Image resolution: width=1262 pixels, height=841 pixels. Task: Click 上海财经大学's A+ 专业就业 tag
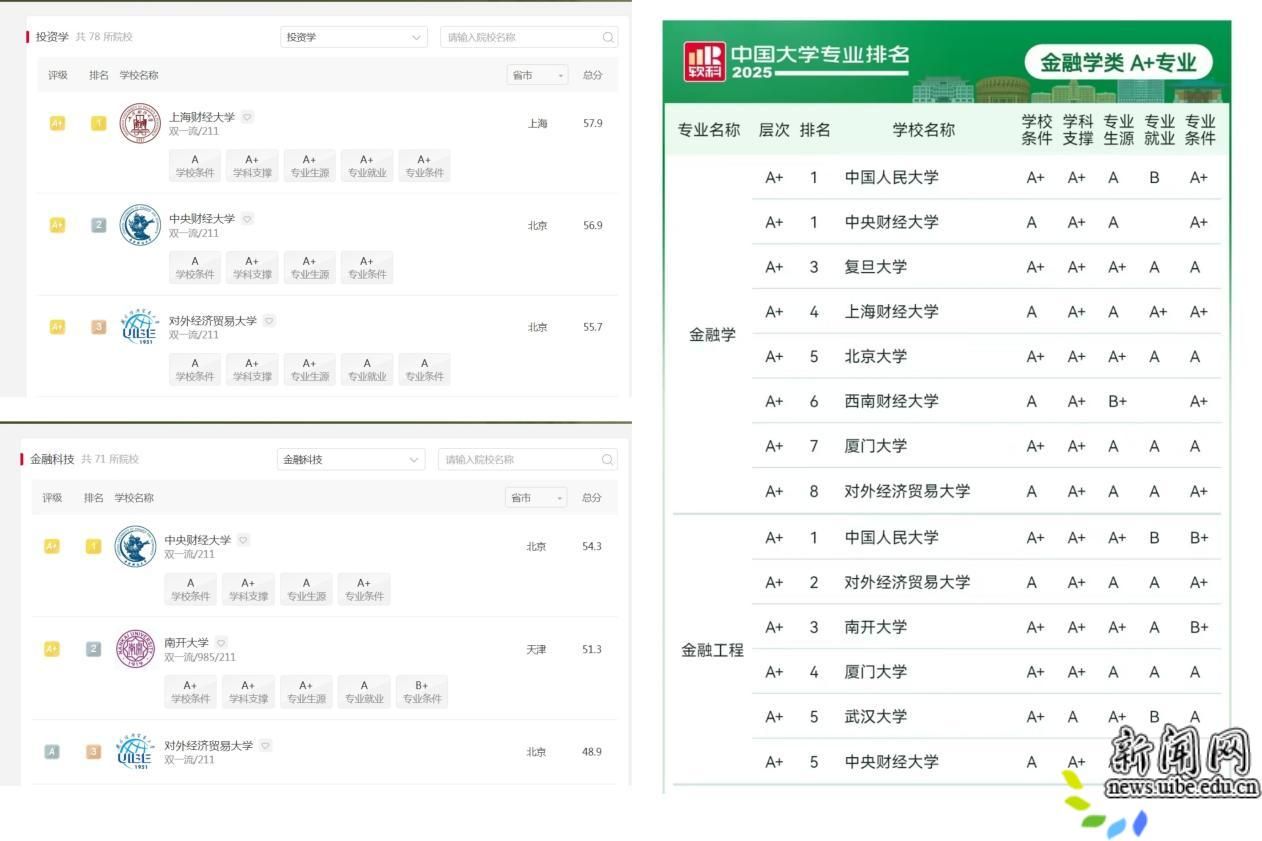tap(367, 166)
